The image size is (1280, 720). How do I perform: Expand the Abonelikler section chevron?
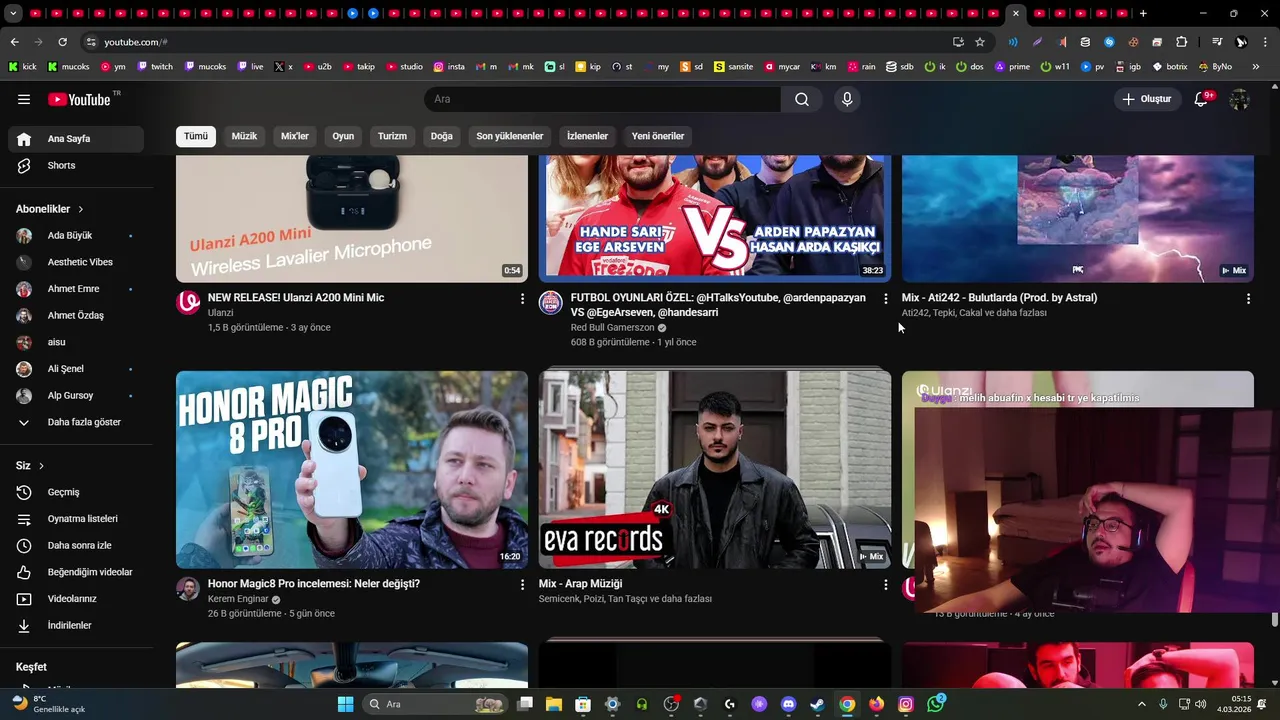point(80,209)
